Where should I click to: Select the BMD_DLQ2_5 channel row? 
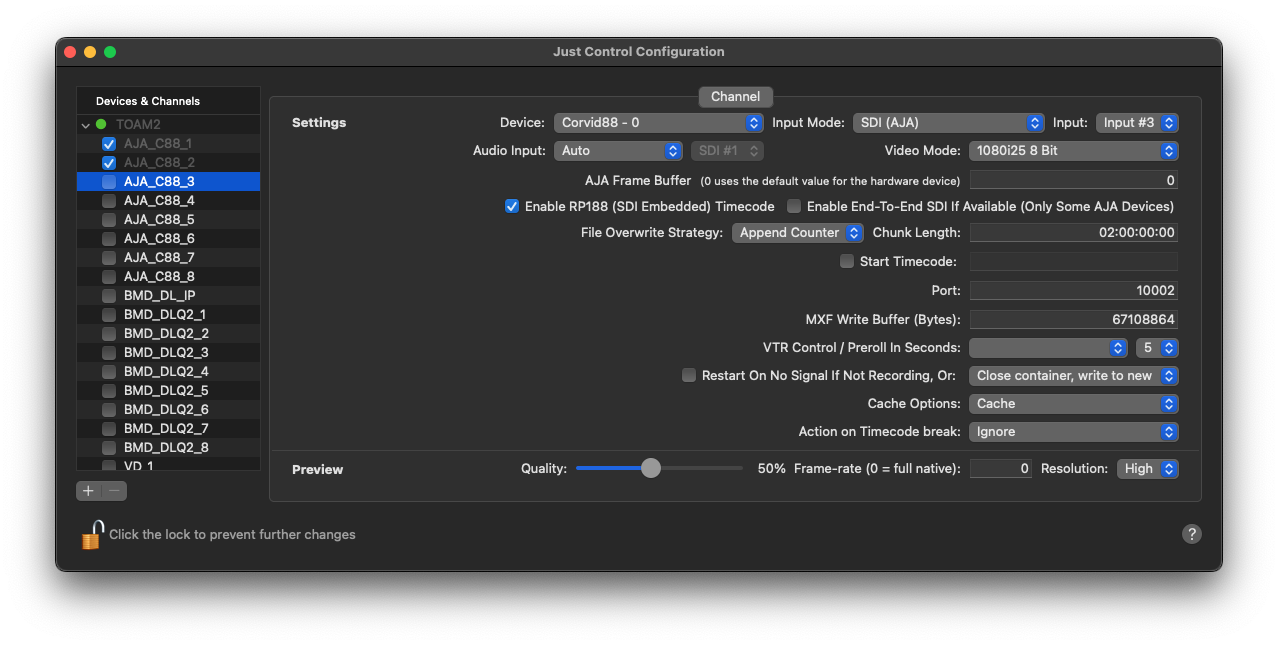tap(168, 391)
